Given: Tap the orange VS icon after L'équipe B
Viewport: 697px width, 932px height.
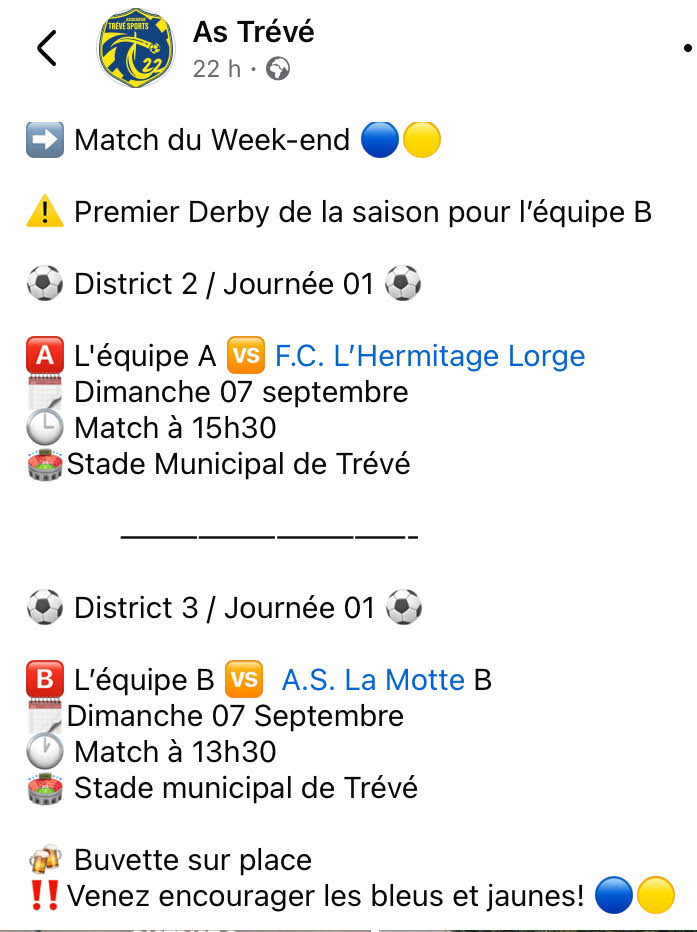Looking at the screenshot, I should point(243,680).
